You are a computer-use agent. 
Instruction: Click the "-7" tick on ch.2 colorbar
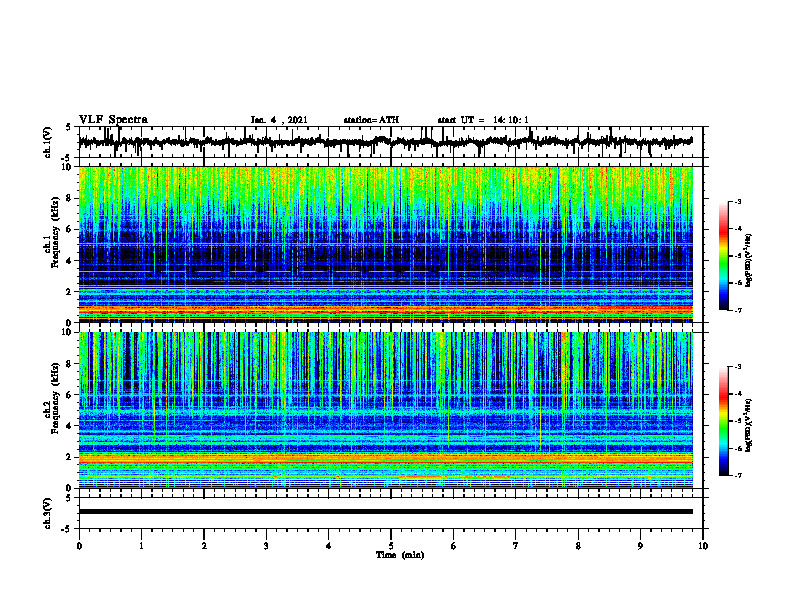[x=737, y=475]
